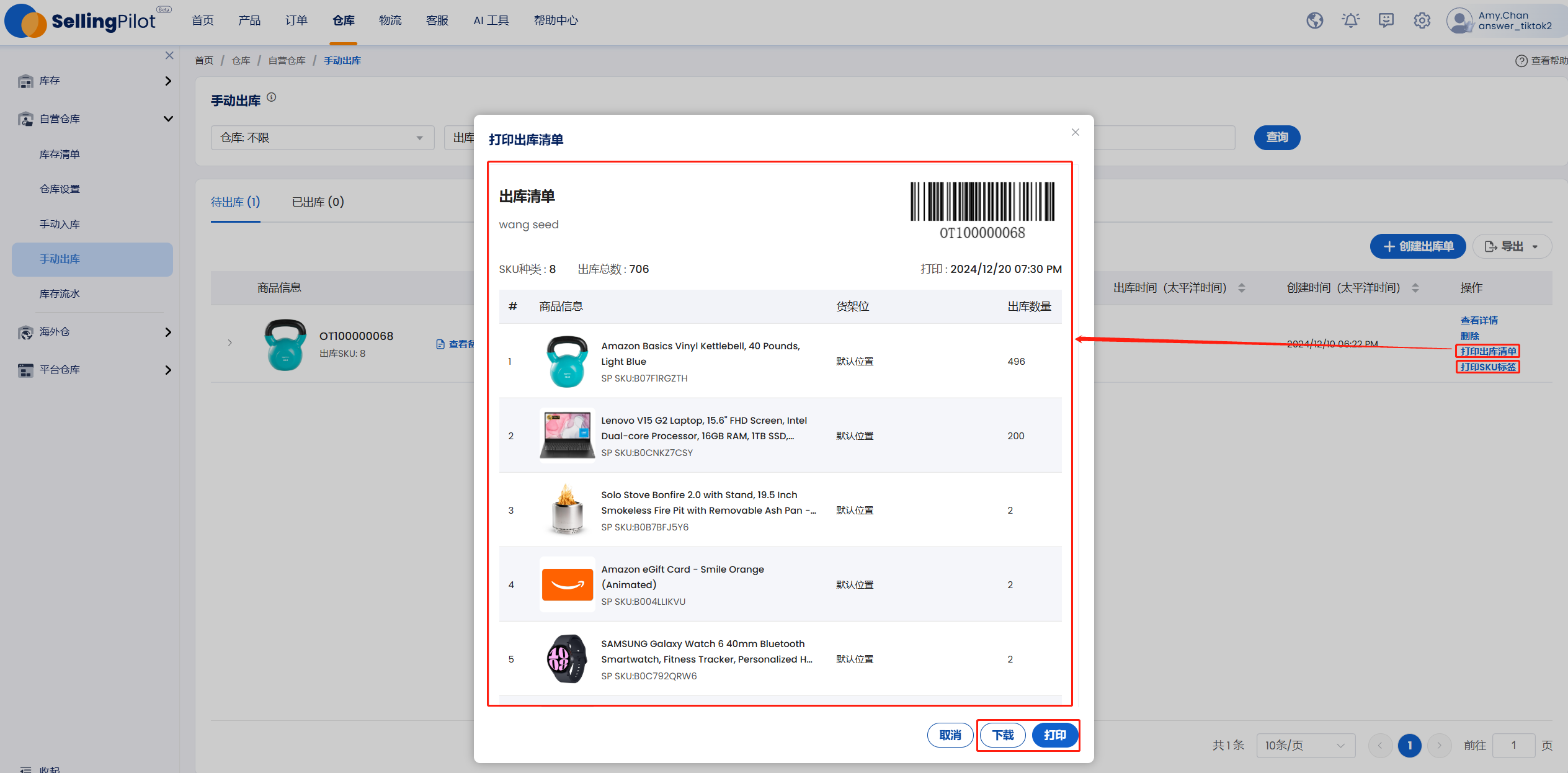This screenshot has width=1568, height=773.
Task: Select page 1 in pagination
Action: tap(1410, 746)
